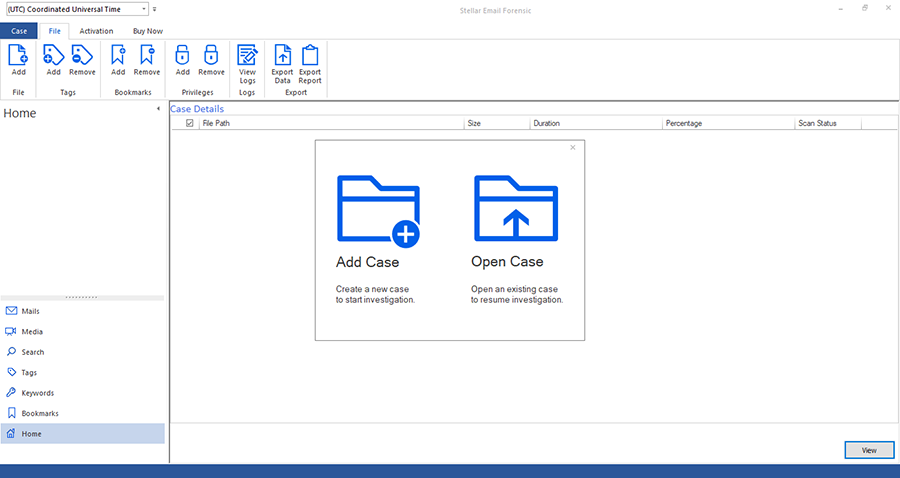Select Home in the sidebar
The height and width of the screenshot is (478, 900).
pyautogui.click(x=83, y=434)
